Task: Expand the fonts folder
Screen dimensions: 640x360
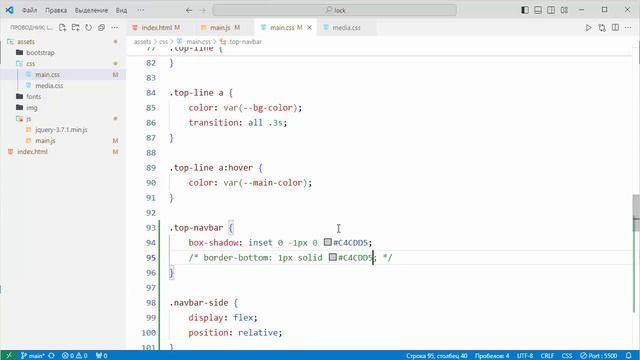Action: (33, 96)
